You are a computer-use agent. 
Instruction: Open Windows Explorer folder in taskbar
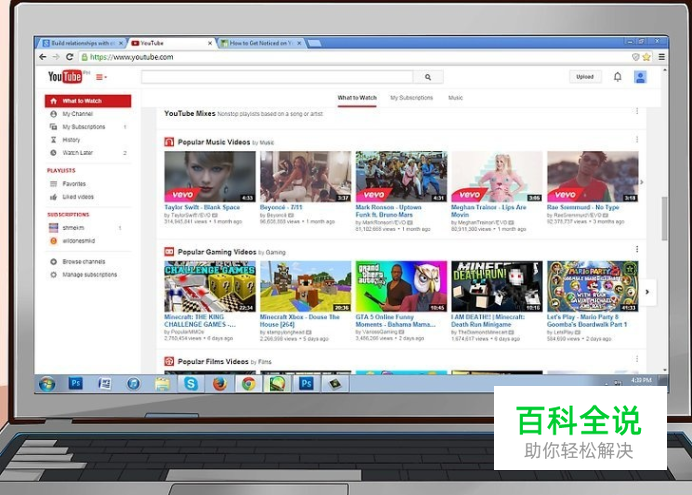[162, 384]
